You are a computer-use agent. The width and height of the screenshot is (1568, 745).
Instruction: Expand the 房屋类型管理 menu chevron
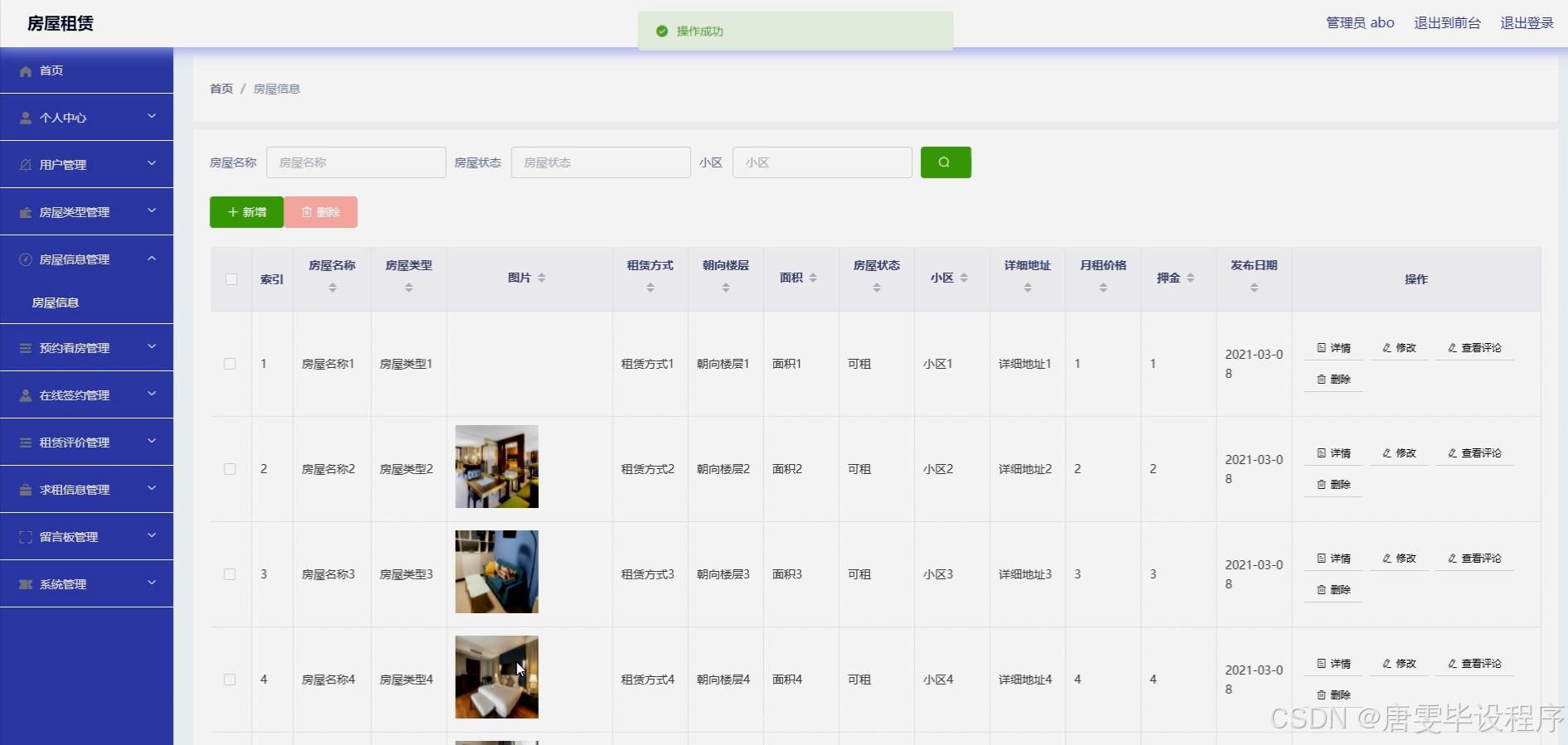click(x=152, y=211)
